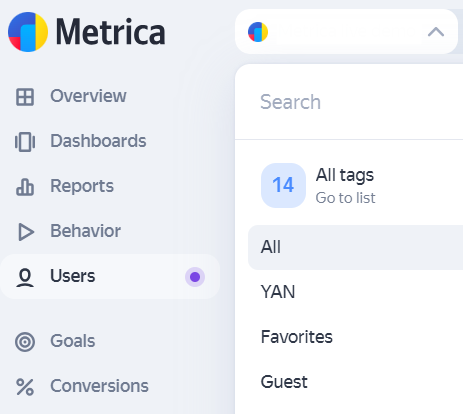Open the Go to list link
463x414 pixels.
(x=345, y=198)
